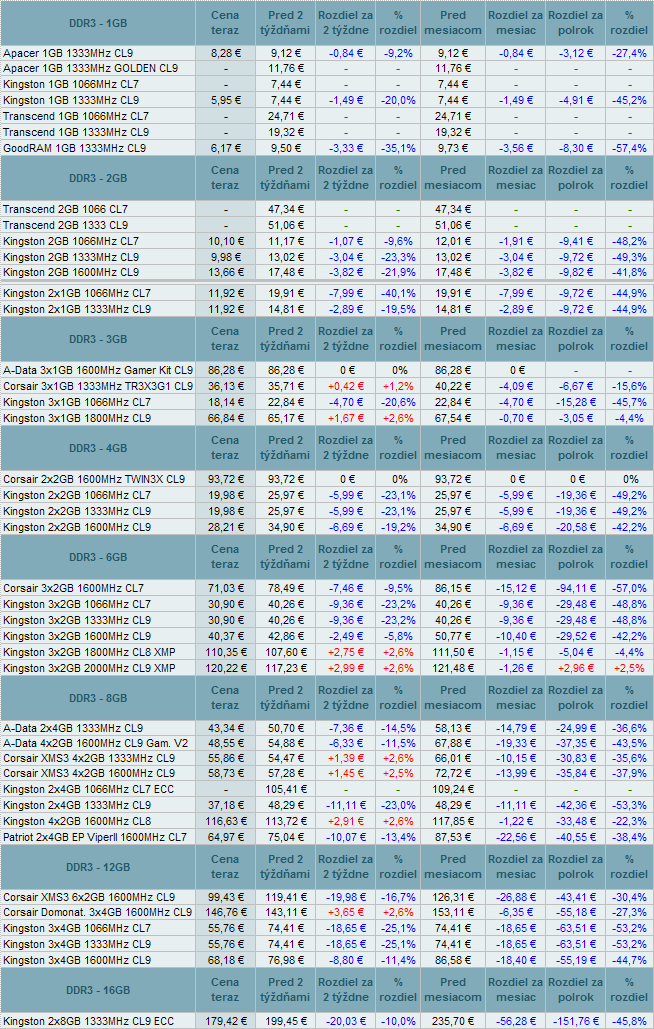Select Corsair Domonat. 3x4GB 1600MHz CL9 name

point(98,913)
